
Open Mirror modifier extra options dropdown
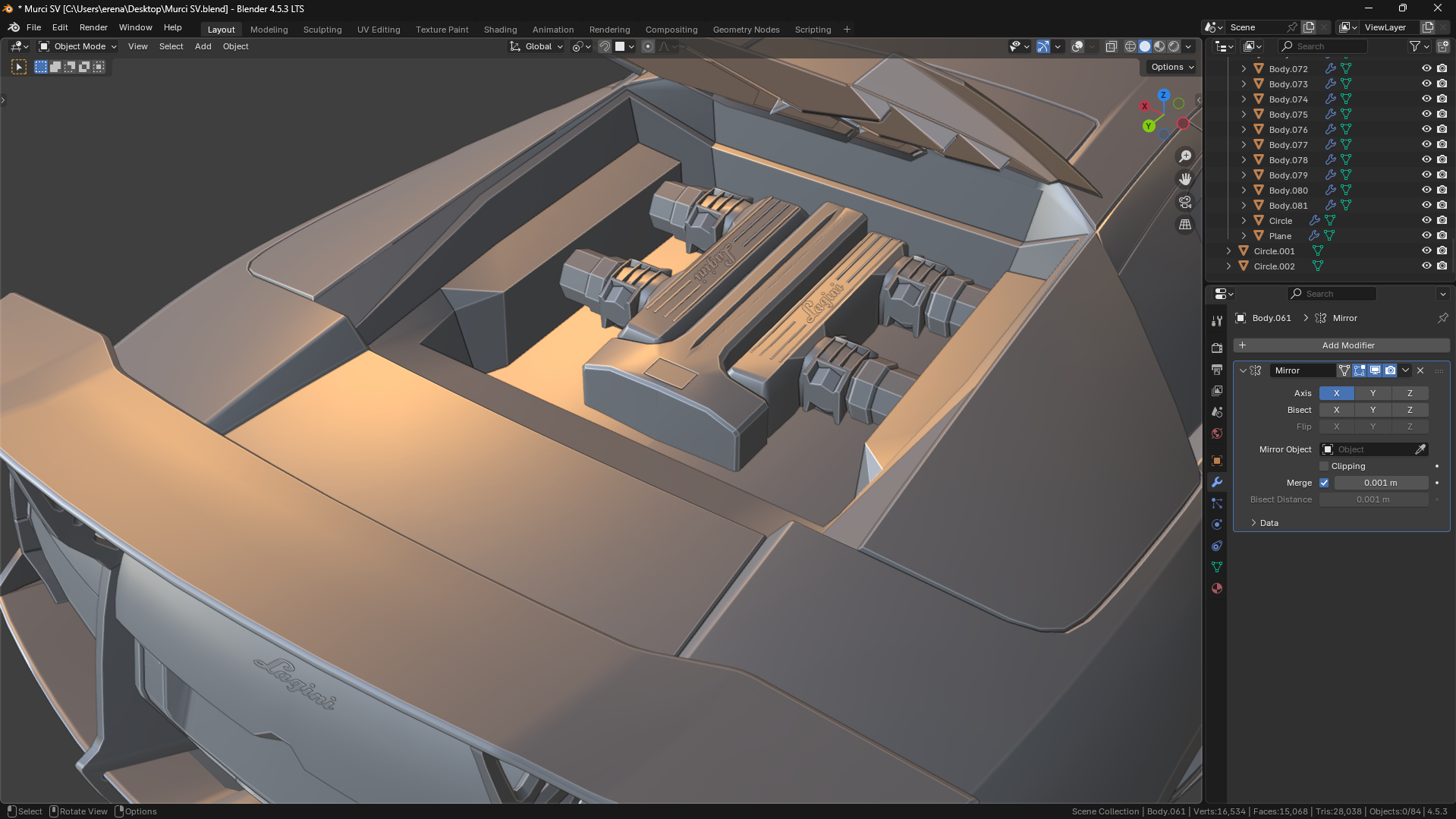1406,370
